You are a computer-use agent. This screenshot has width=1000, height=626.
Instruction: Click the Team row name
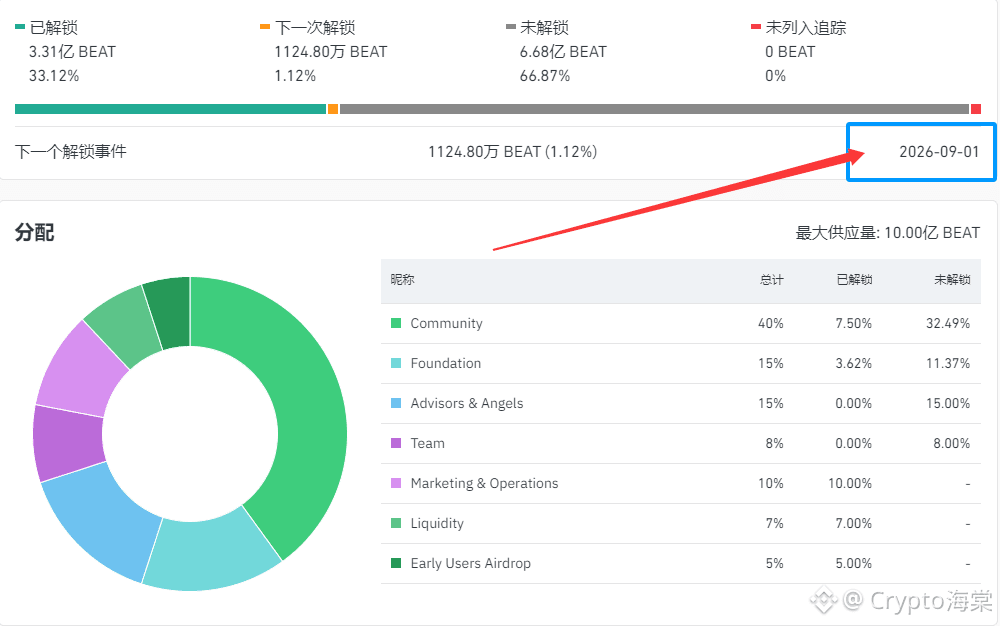427,443
